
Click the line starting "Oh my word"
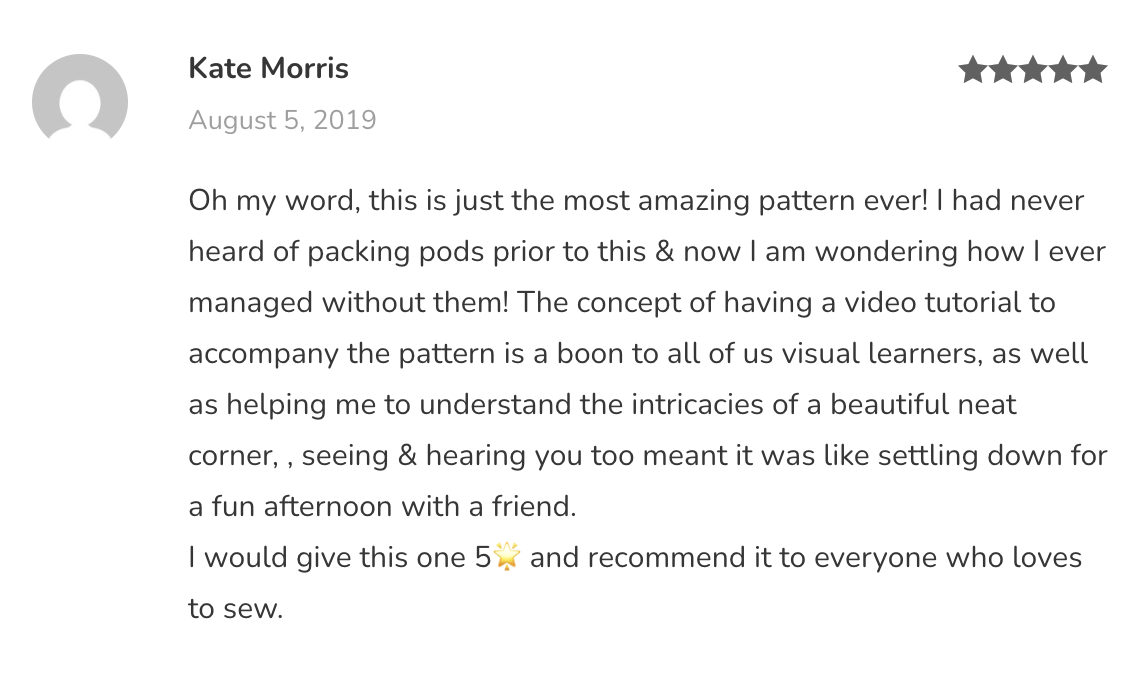(x=636, y=201)
